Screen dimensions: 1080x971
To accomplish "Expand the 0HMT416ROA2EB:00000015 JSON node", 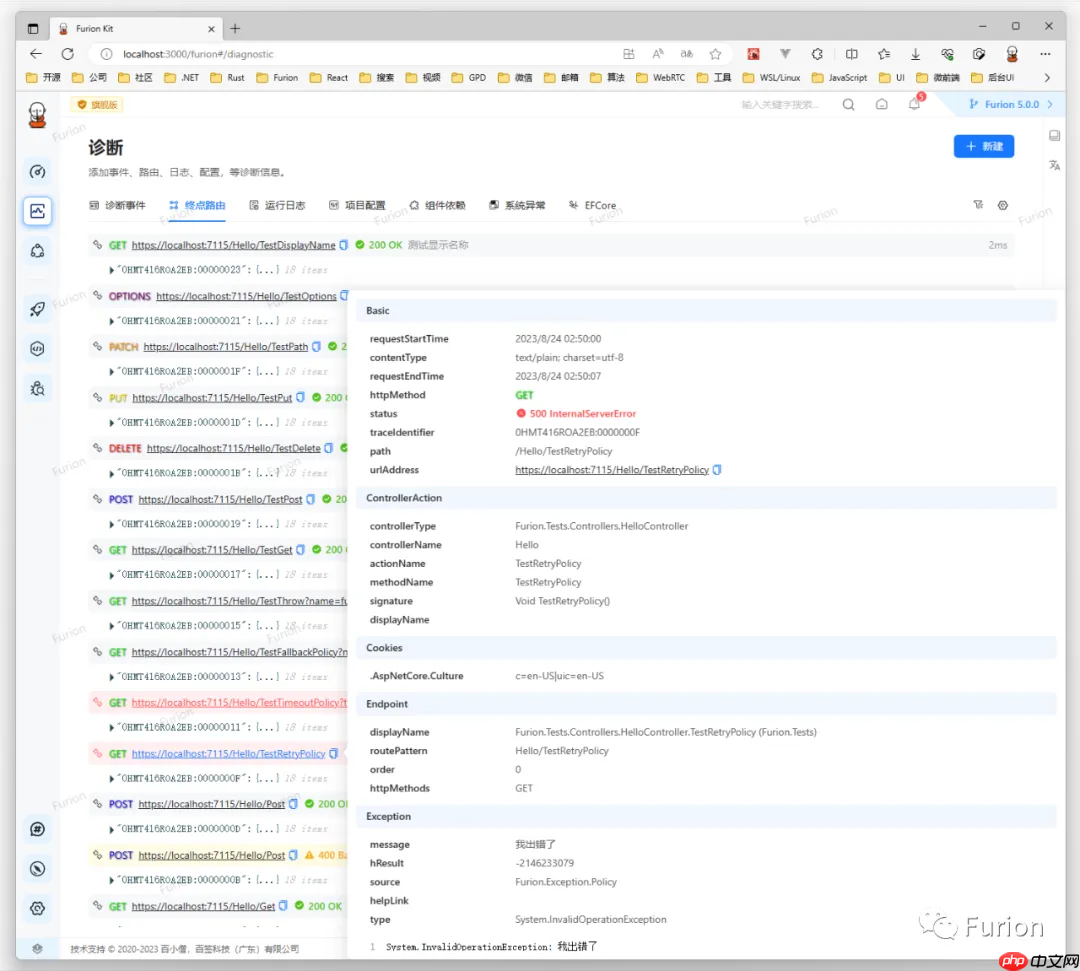I will [112, 626].
